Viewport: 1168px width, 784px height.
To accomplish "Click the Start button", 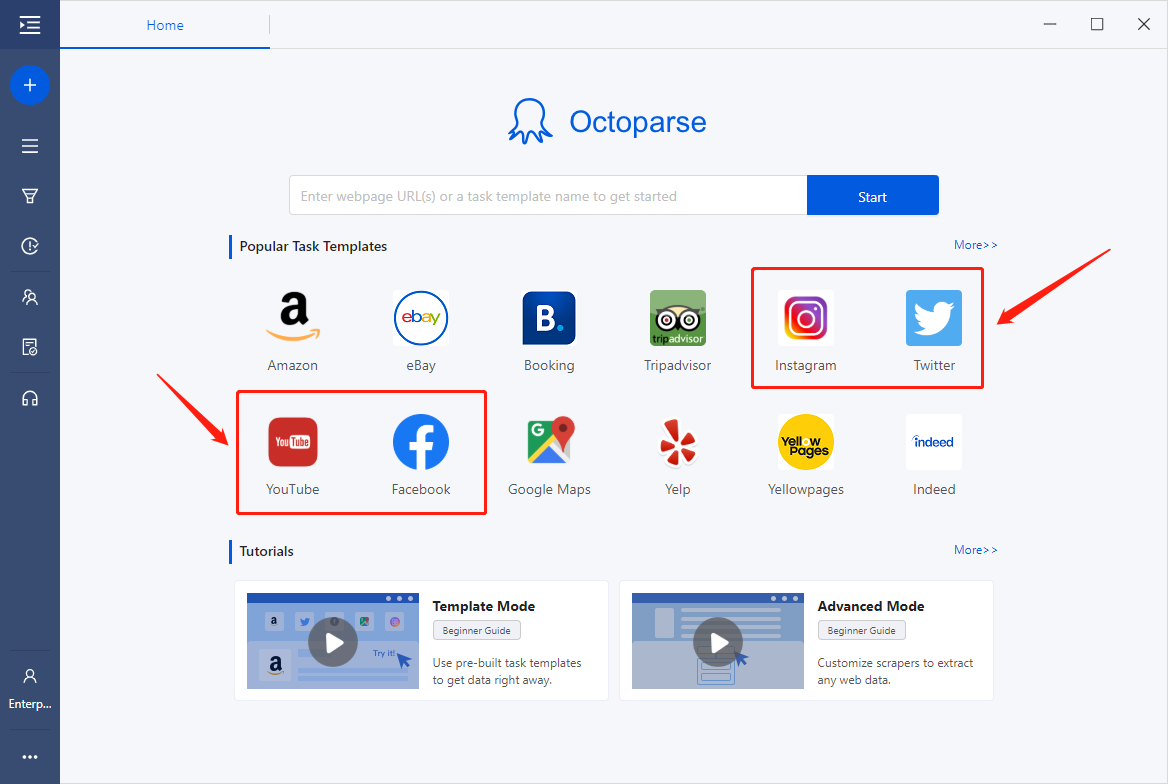I will tap(872, 196).
